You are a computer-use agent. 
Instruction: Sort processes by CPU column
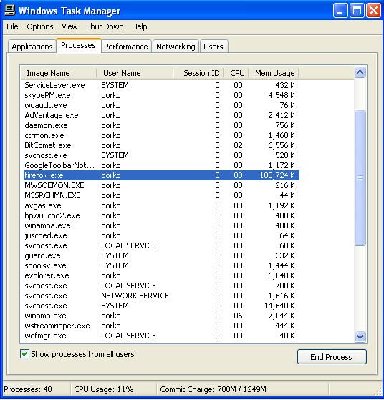coord(237,73)
